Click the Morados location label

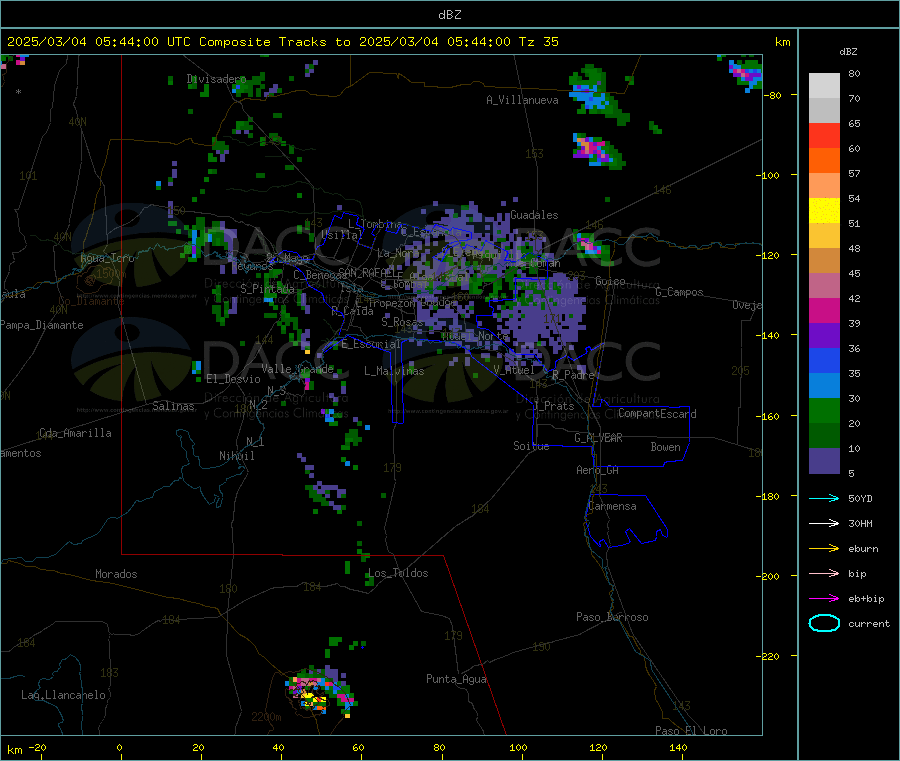pyautogui.click(x=116, y=574)
